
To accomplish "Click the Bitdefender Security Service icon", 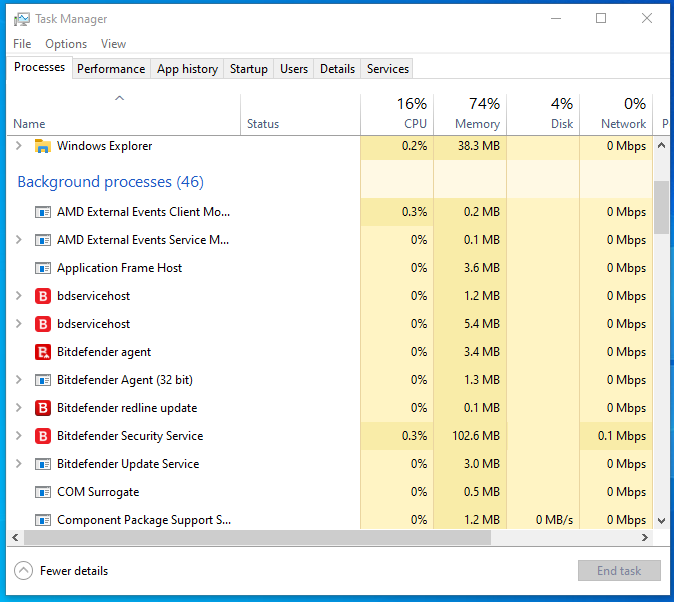I will click(x=43, y=436).
